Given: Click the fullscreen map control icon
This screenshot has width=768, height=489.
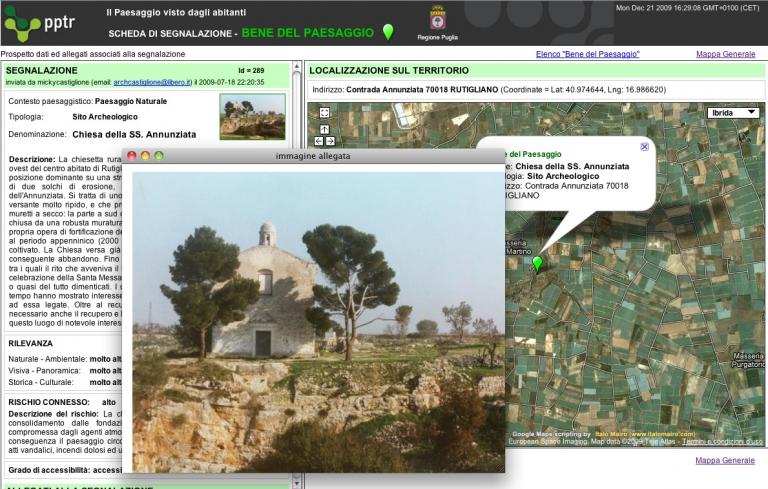Looking at the screenshot, I should point(324,113).
